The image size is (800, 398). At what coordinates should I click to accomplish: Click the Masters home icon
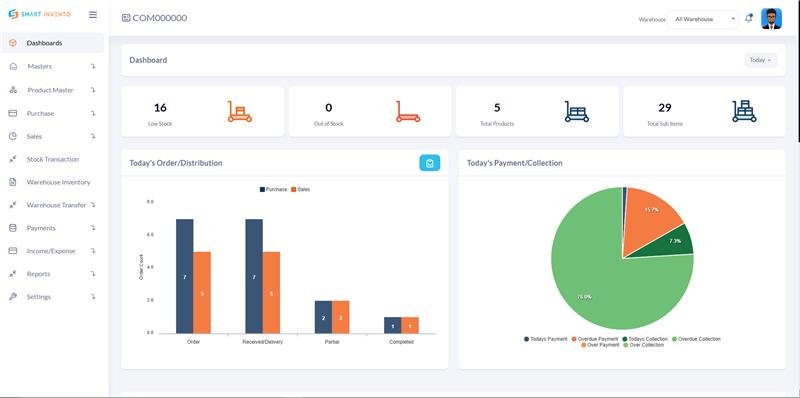coord(13,66)
